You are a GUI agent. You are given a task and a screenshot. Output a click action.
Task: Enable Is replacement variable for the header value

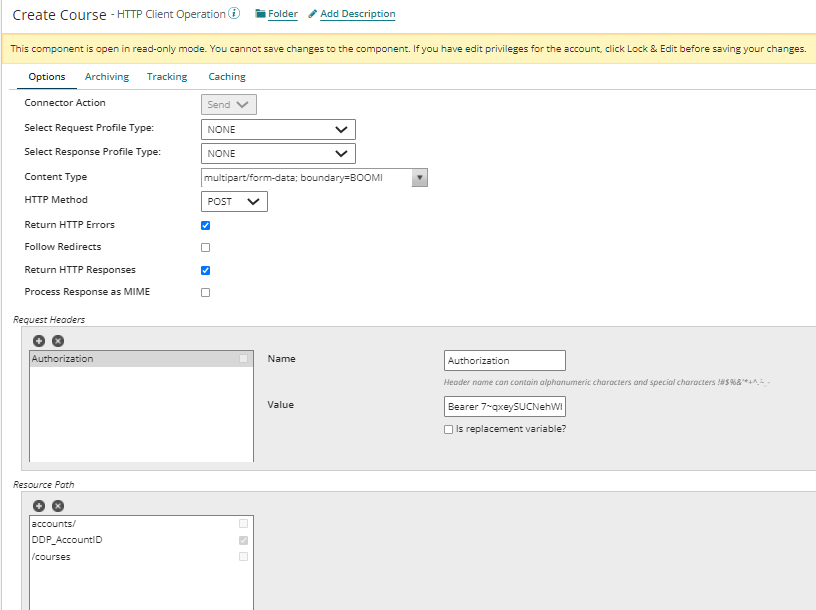click(449, 429)
